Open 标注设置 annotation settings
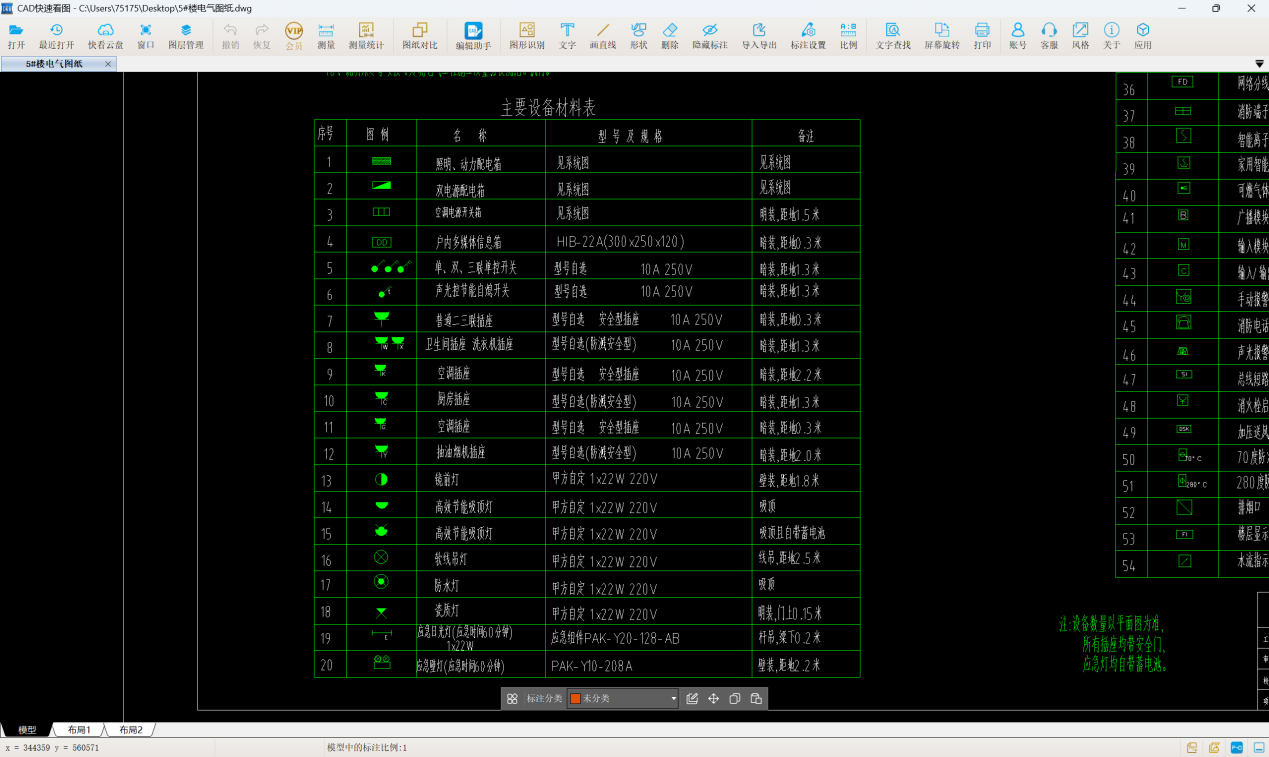Image resolution: width=1269 pixels, height=757 pixels. point(808,36)
